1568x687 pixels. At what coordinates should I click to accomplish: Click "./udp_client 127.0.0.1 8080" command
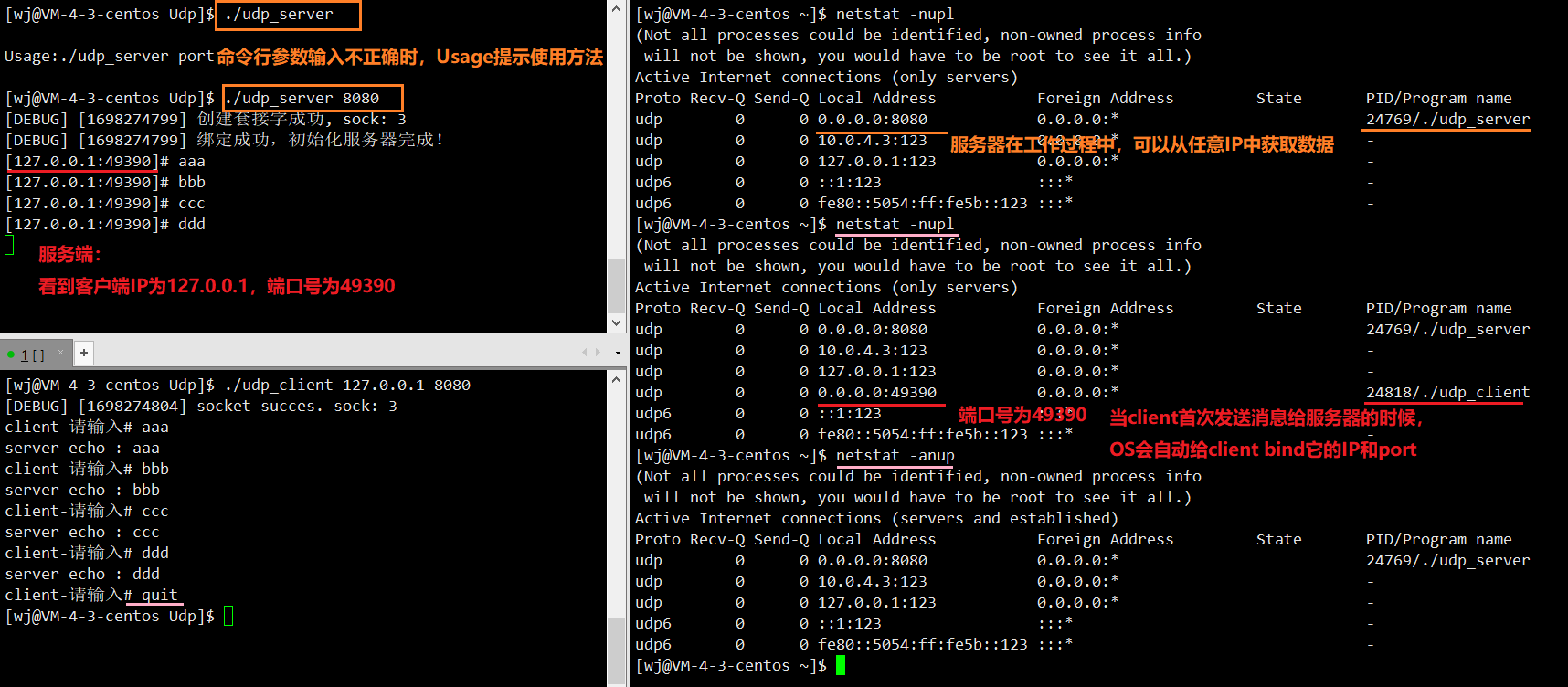(347, 385)
